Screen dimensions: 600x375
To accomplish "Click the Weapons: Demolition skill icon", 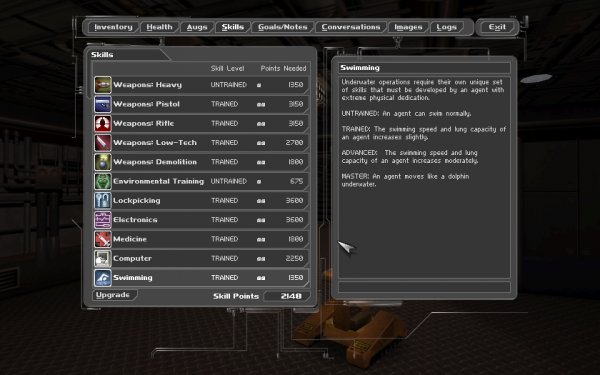I will tap(103, 162).
